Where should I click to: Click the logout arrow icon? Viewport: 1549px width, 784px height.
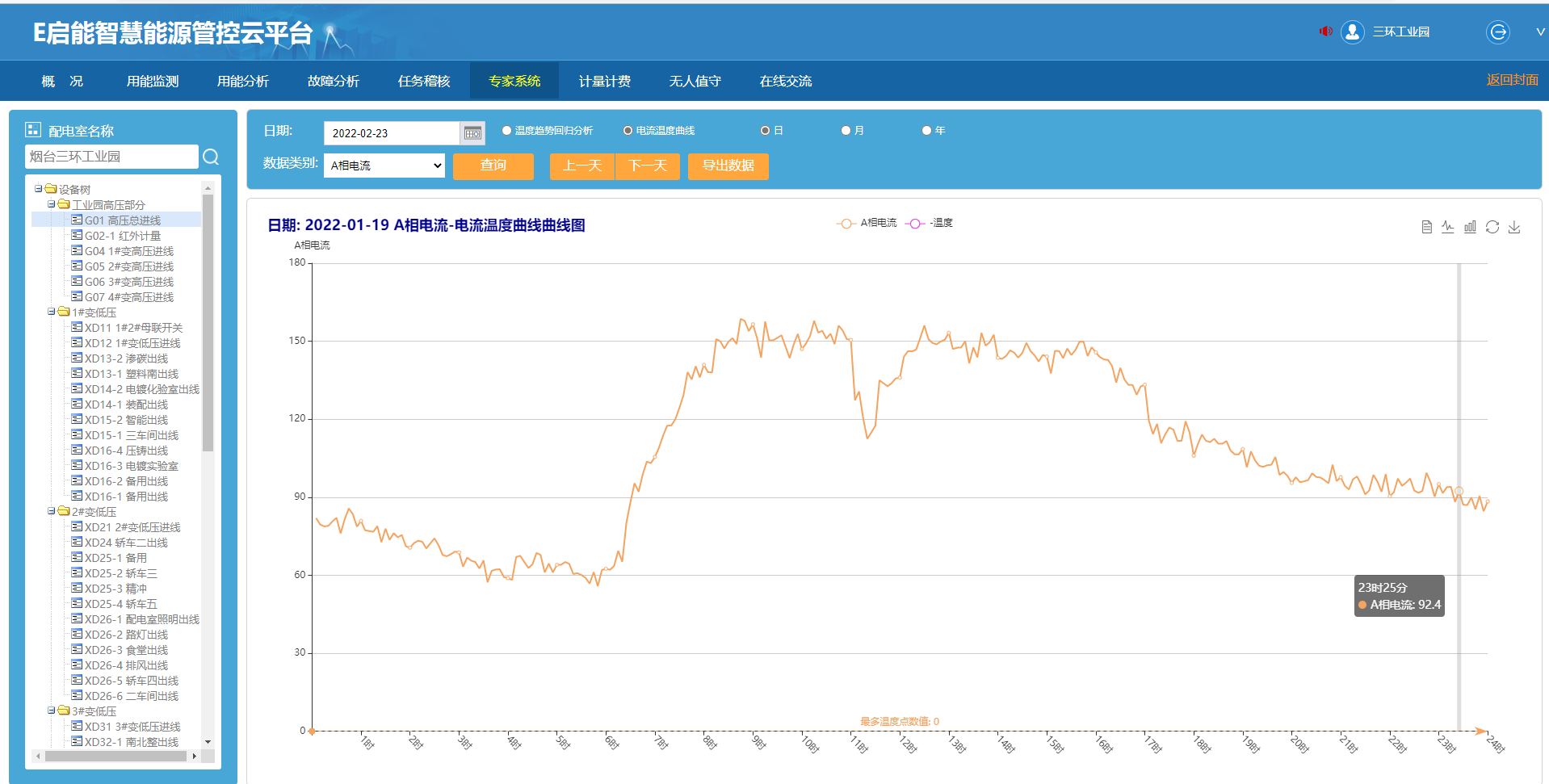pyautogui.click(x=1498, y=31)
